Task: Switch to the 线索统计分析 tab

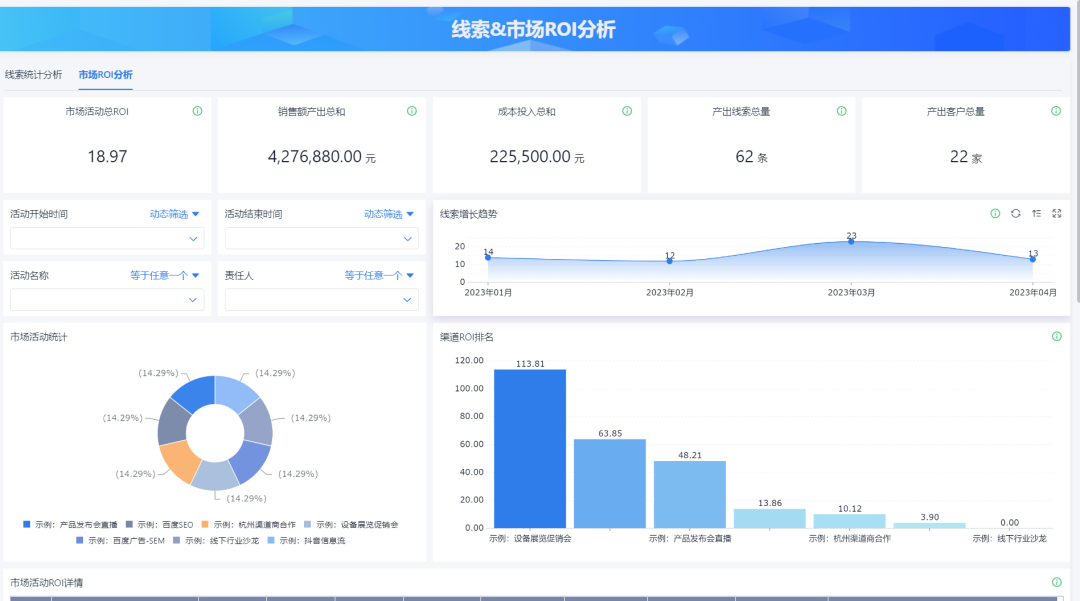Action: coord(33,74)
